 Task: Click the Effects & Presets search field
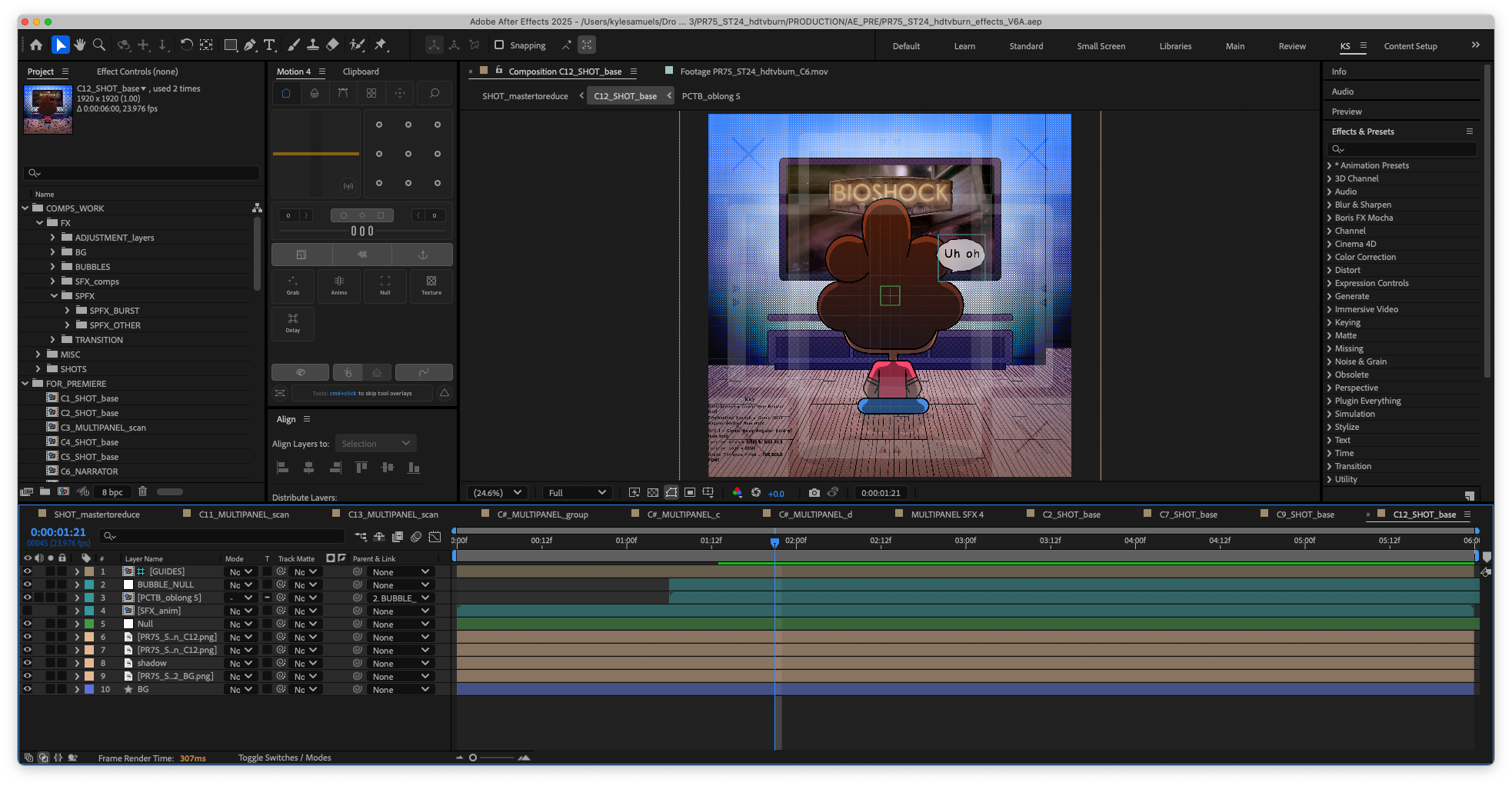coord(1401,149)
